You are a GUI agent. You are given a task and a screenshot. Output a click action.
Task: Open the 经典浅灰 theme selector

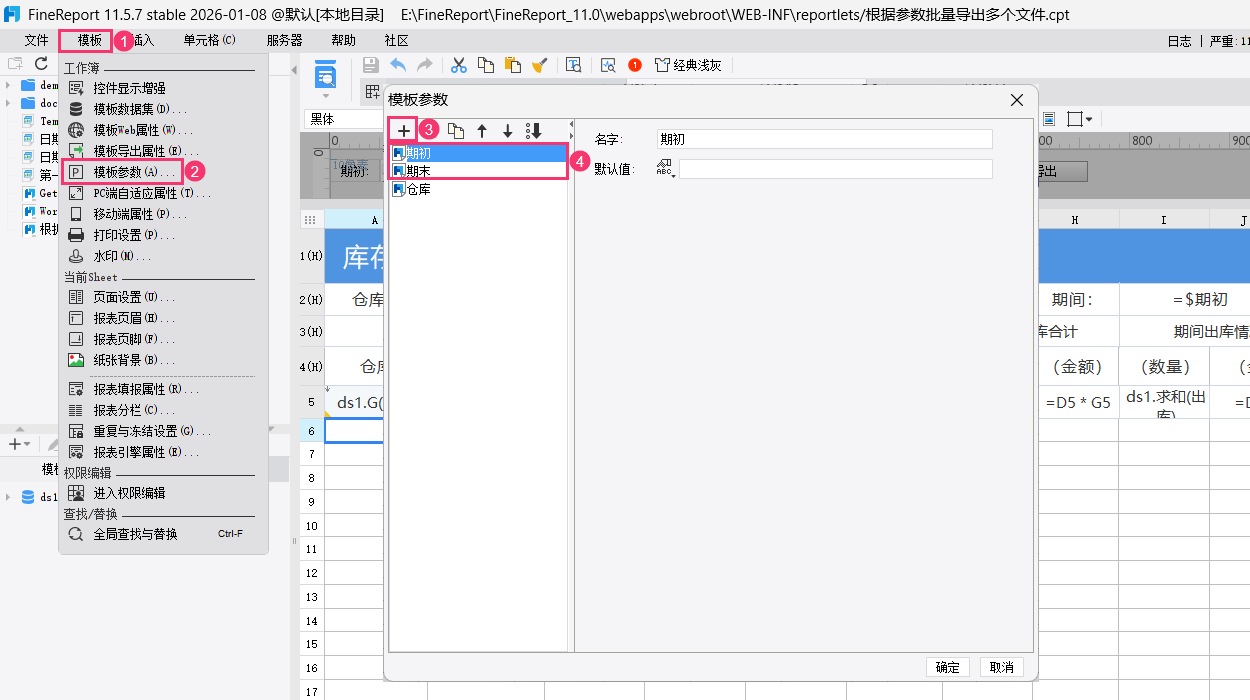click(688, 65)
